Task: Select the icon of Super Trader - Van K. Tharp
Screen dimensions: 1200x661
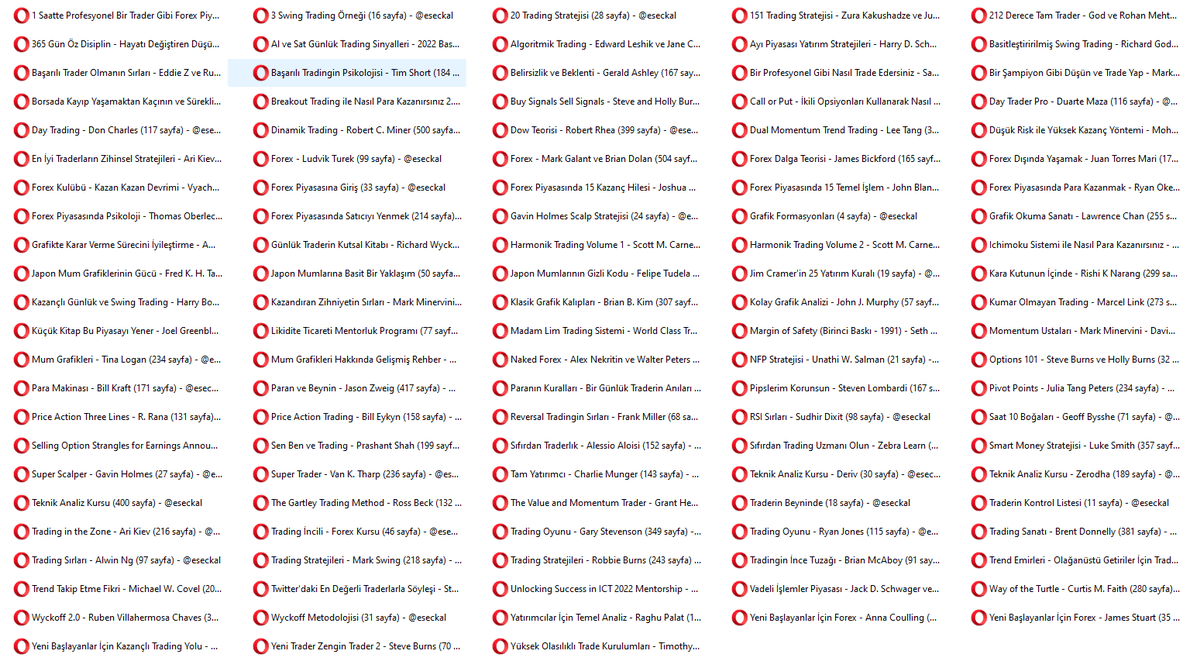Action: click(261, 474)
